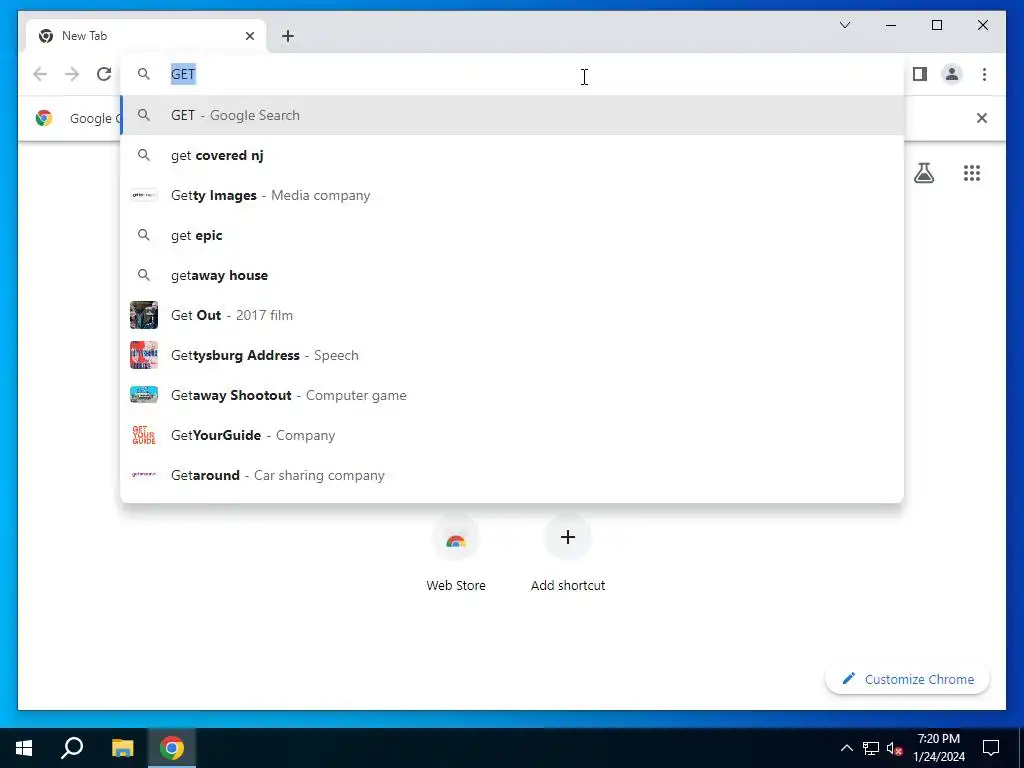Select the Getaway Shootout suggestion
Screen dimensions: 1024x768
click(x=513, y=395)
